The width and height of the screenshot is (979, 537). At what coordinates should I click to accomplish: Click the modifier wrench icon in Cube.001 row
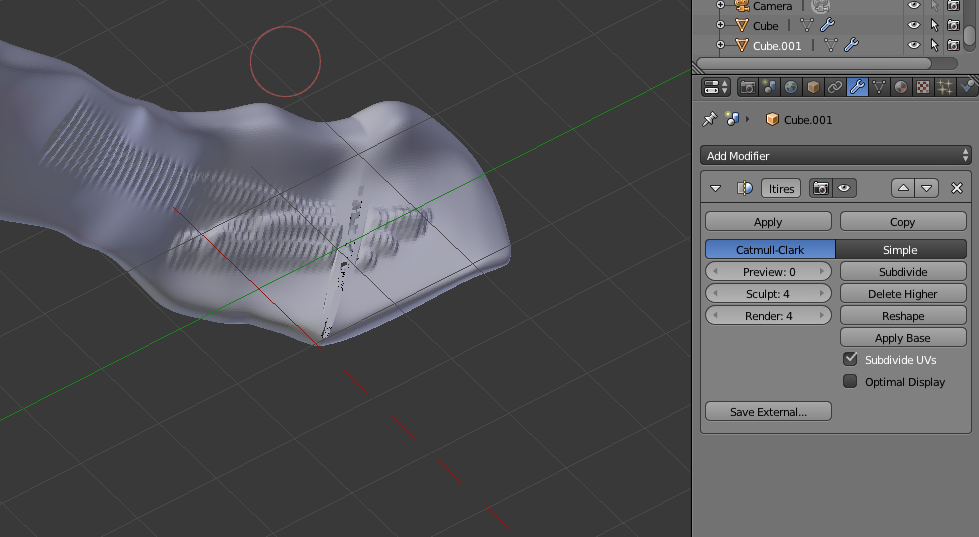pyautogui.click(x=852, y=45)
